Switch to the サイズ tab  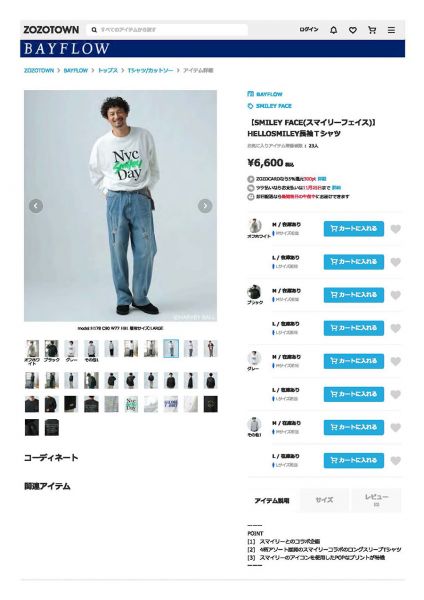point(324,500)
